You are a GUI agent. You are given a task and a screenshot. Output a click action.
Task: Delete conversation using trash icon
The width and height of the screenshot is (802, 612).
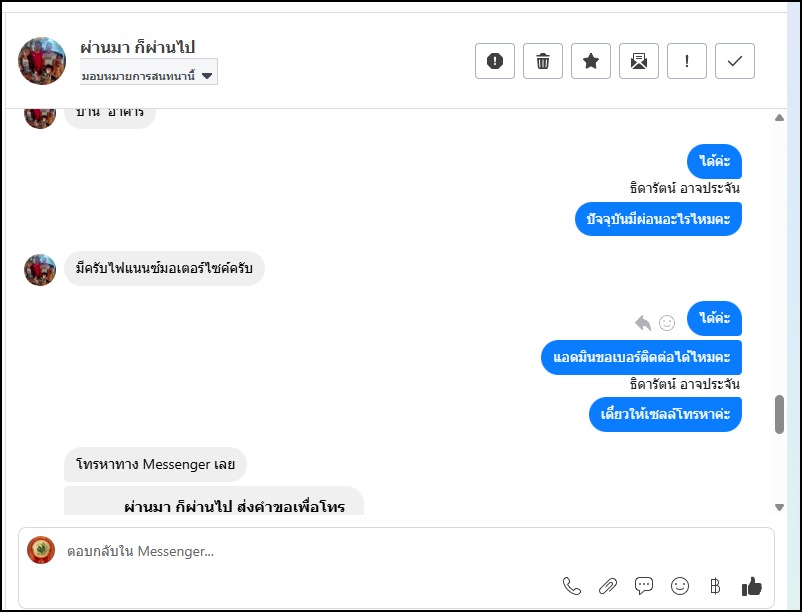coord(543,61)
